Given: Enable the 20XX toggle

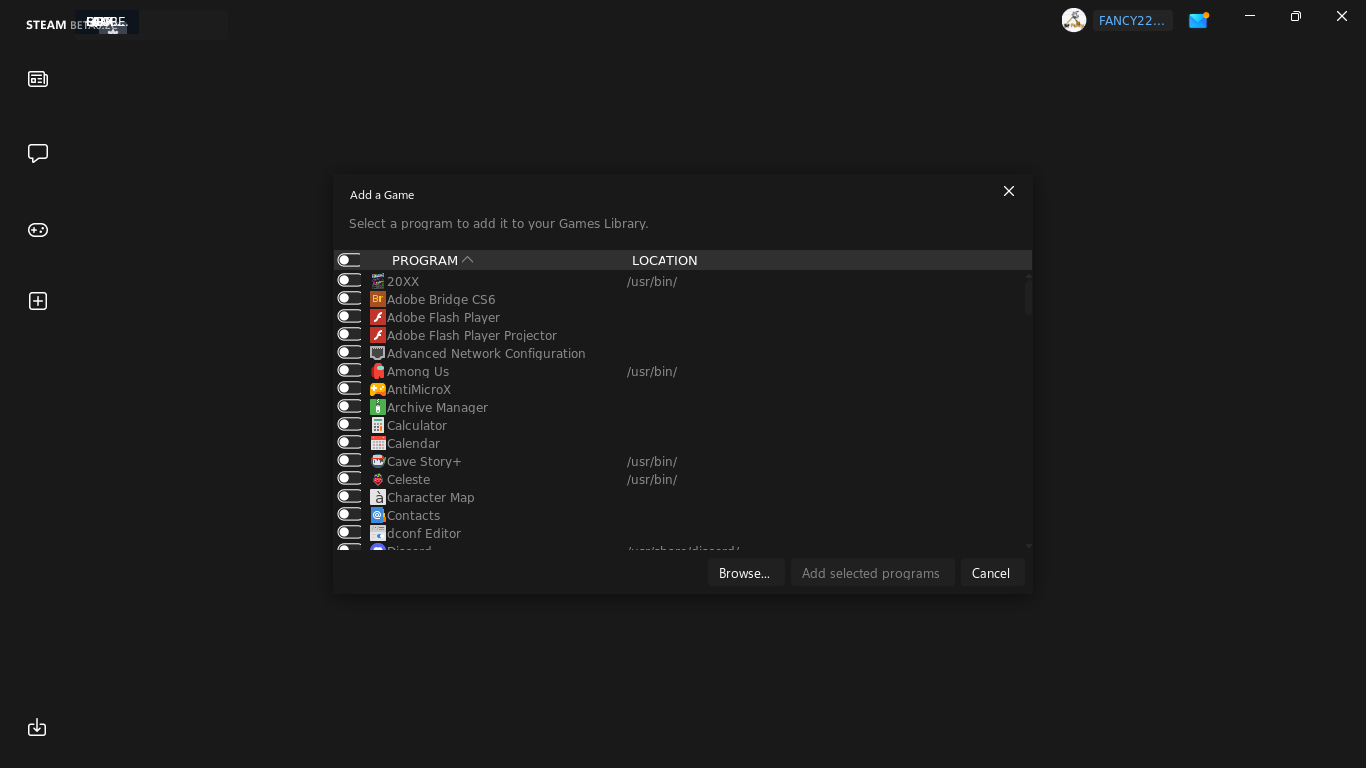Looking at the screenshot, I should pyautogui.click(x=349, y=280).
